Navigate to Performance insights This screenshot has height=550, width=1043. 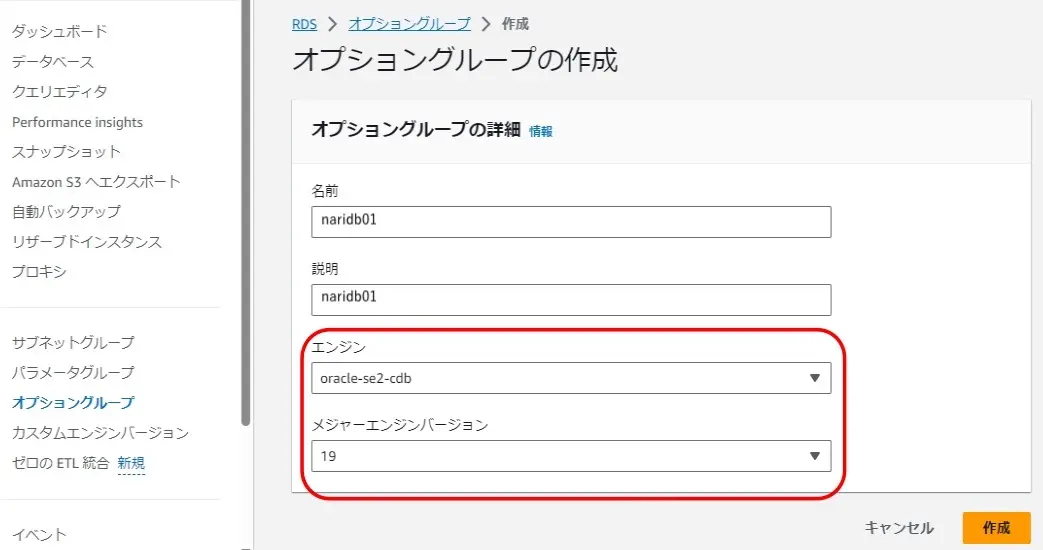[78, 122]
